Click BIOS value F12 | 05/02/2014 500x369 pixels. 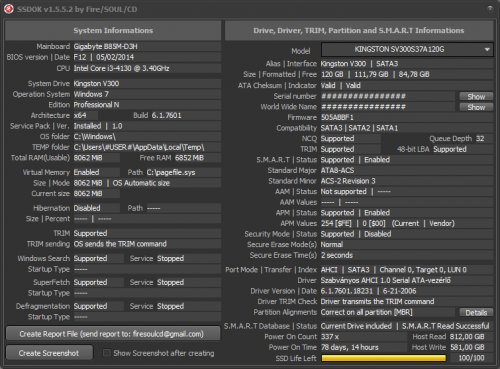104,57
